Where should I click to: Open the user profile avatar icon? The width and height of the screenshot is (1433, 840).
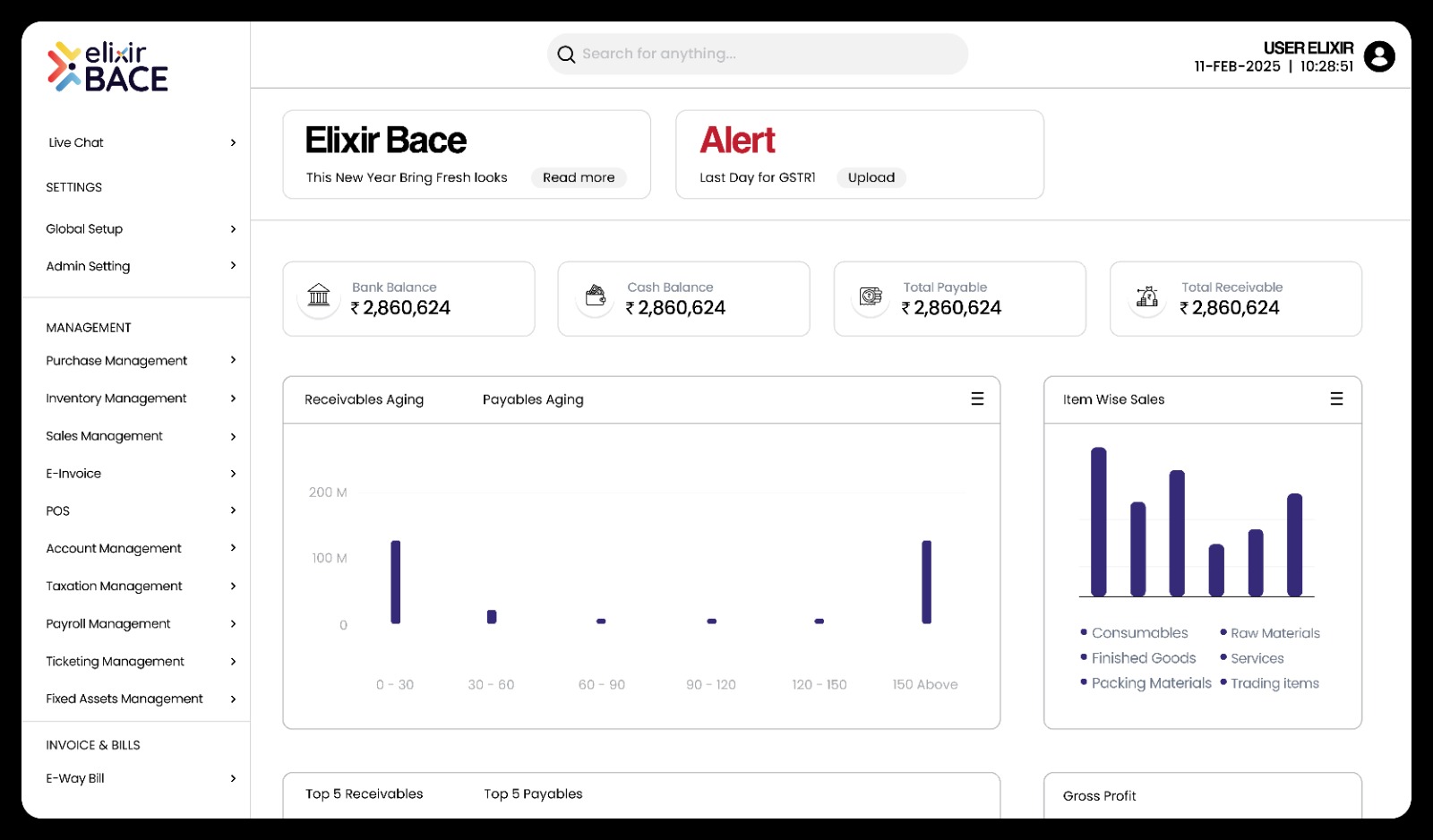coord(1379,56)
